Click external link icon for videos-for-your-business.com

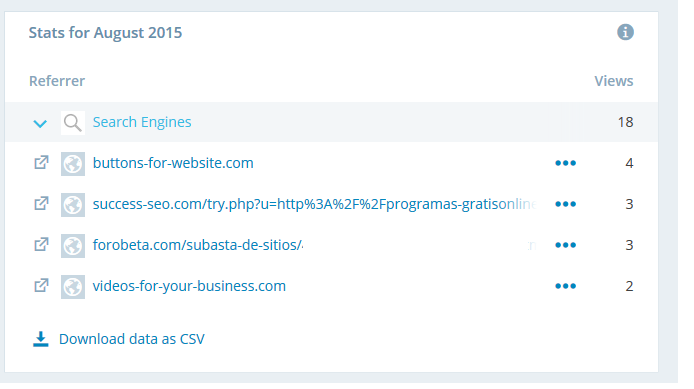coord(41,285)
